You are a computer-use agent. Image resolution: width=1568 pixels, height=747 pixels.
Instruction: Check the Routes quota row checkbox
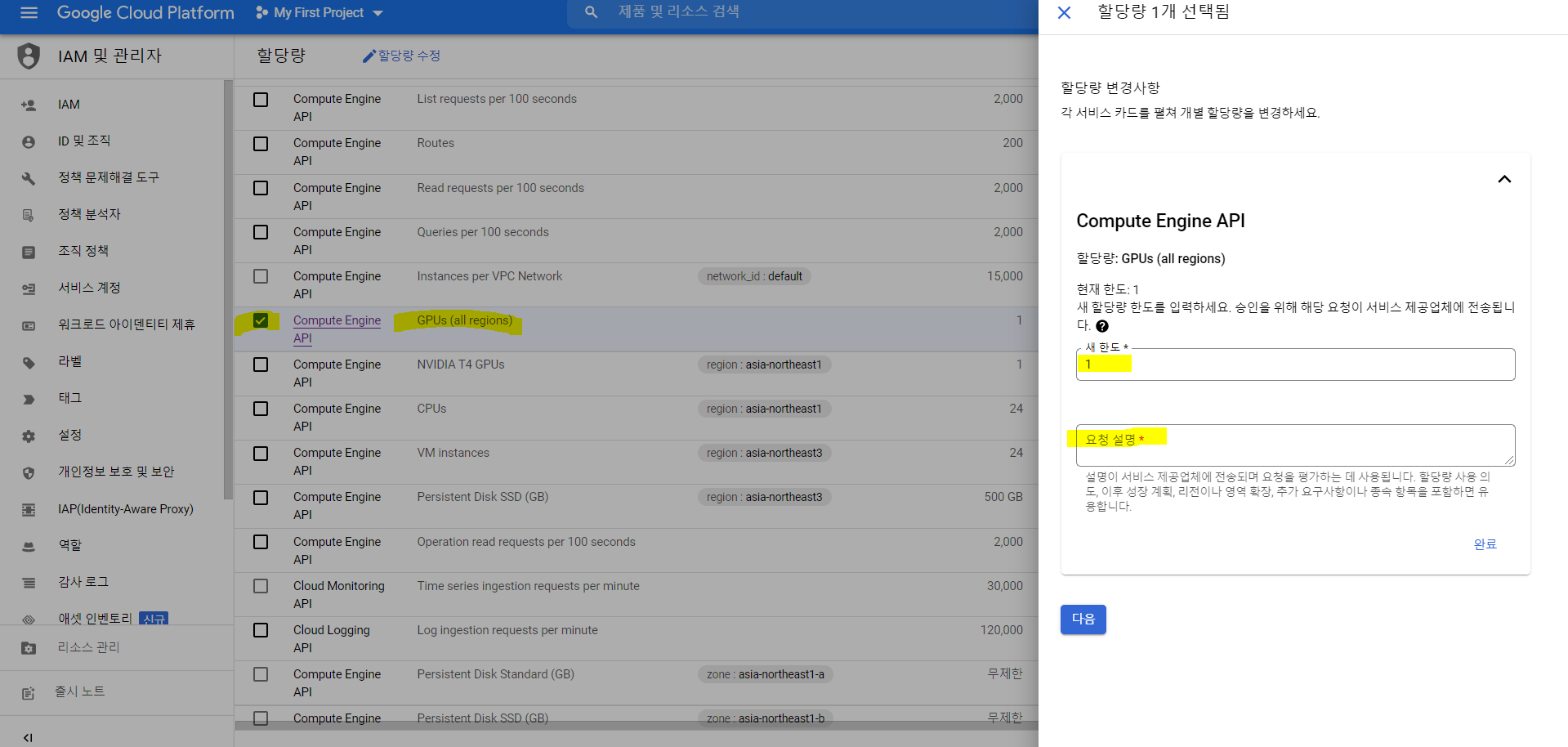[261, 144]
